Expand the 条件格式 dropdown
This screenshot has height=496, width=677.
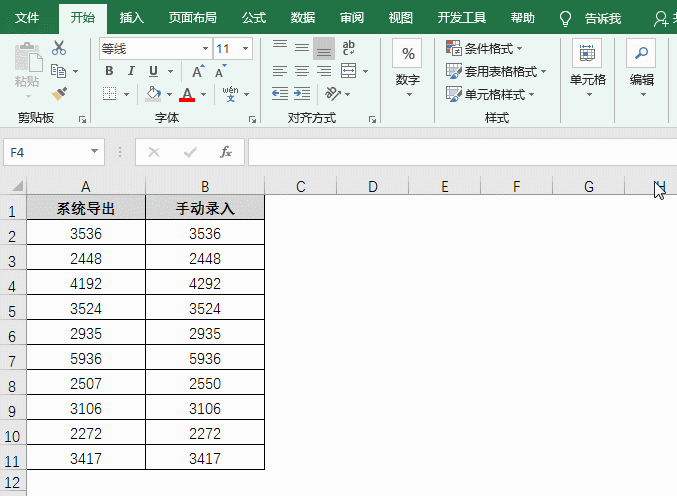click(519, 48)
